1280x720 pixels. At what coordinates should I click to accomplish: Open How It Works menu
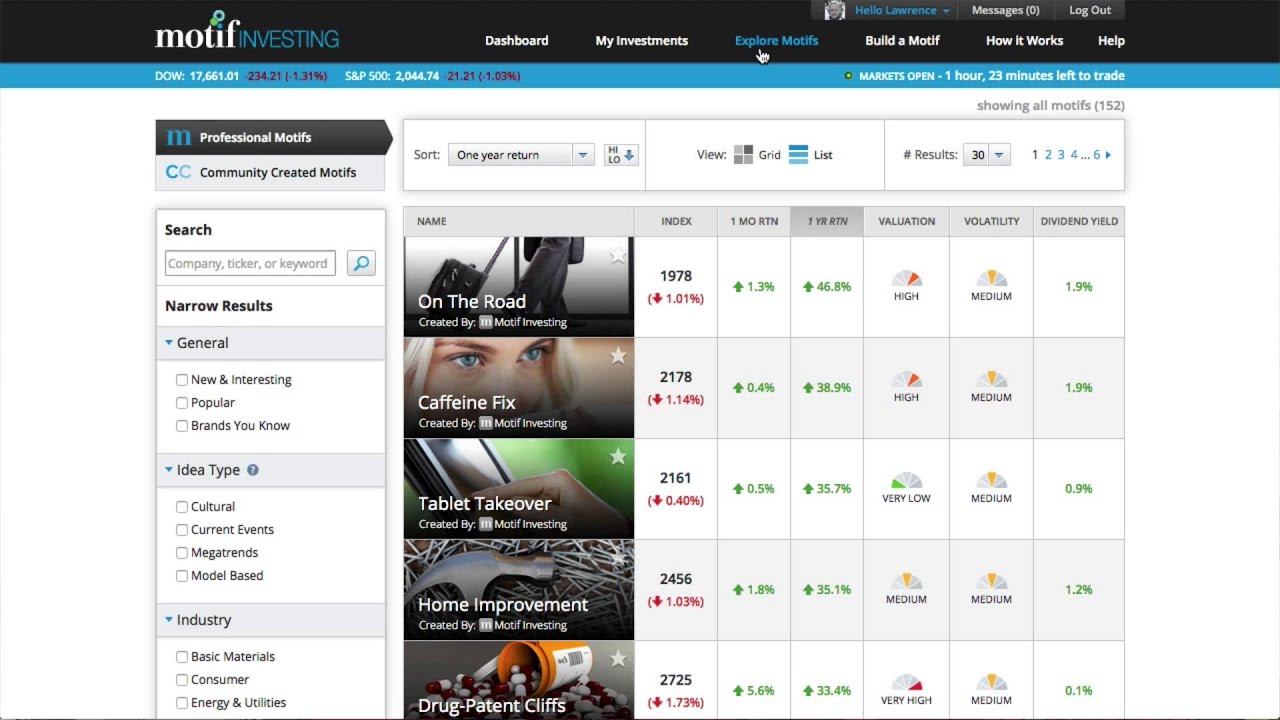click(x=1025, y=41)
